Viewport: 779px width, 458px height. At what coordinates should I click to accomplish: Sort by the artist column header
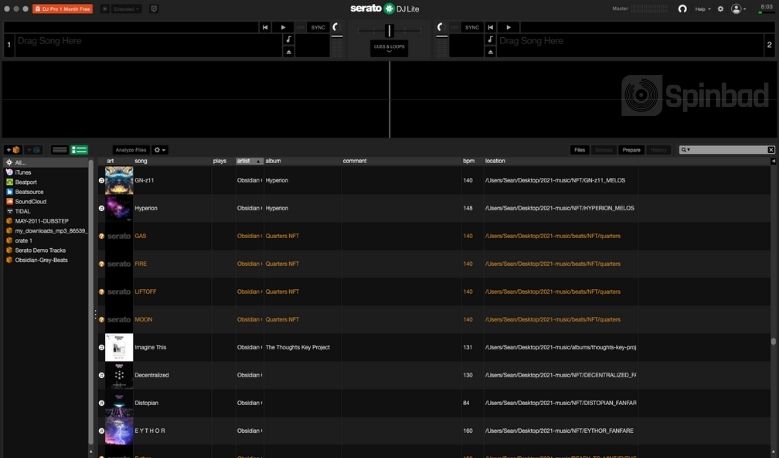click(x=249, y=161)
